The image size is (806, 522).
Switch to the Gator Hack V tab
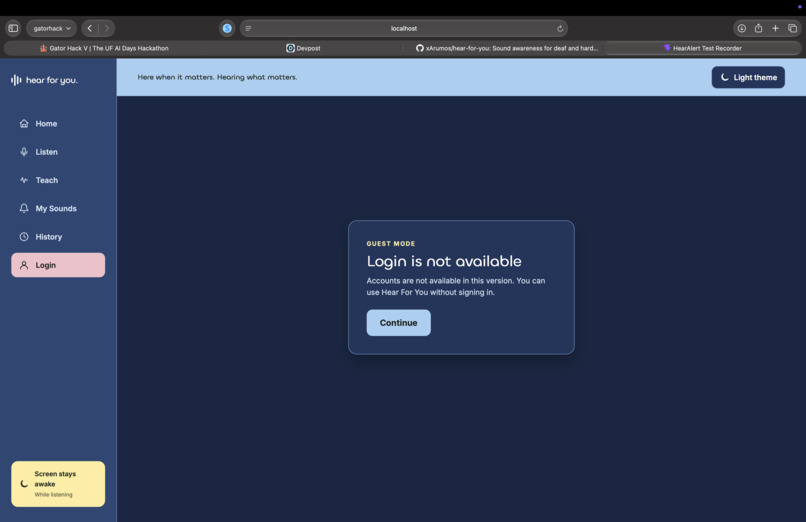click(104, 48)
